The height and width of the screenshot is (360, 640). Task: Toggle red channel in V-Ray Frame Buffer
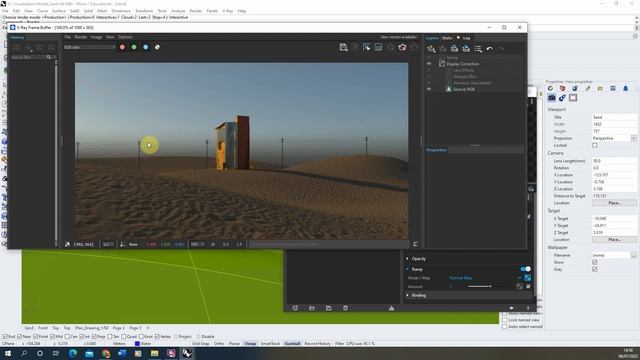122,47
